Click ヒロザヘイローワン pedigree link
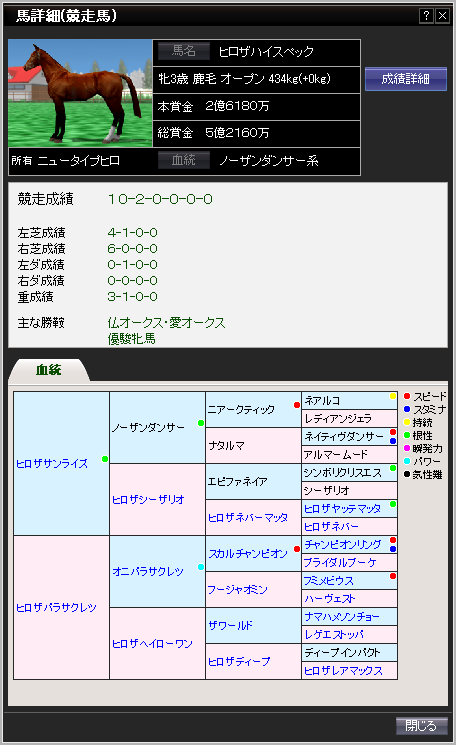456x745 pixels. 152,643
